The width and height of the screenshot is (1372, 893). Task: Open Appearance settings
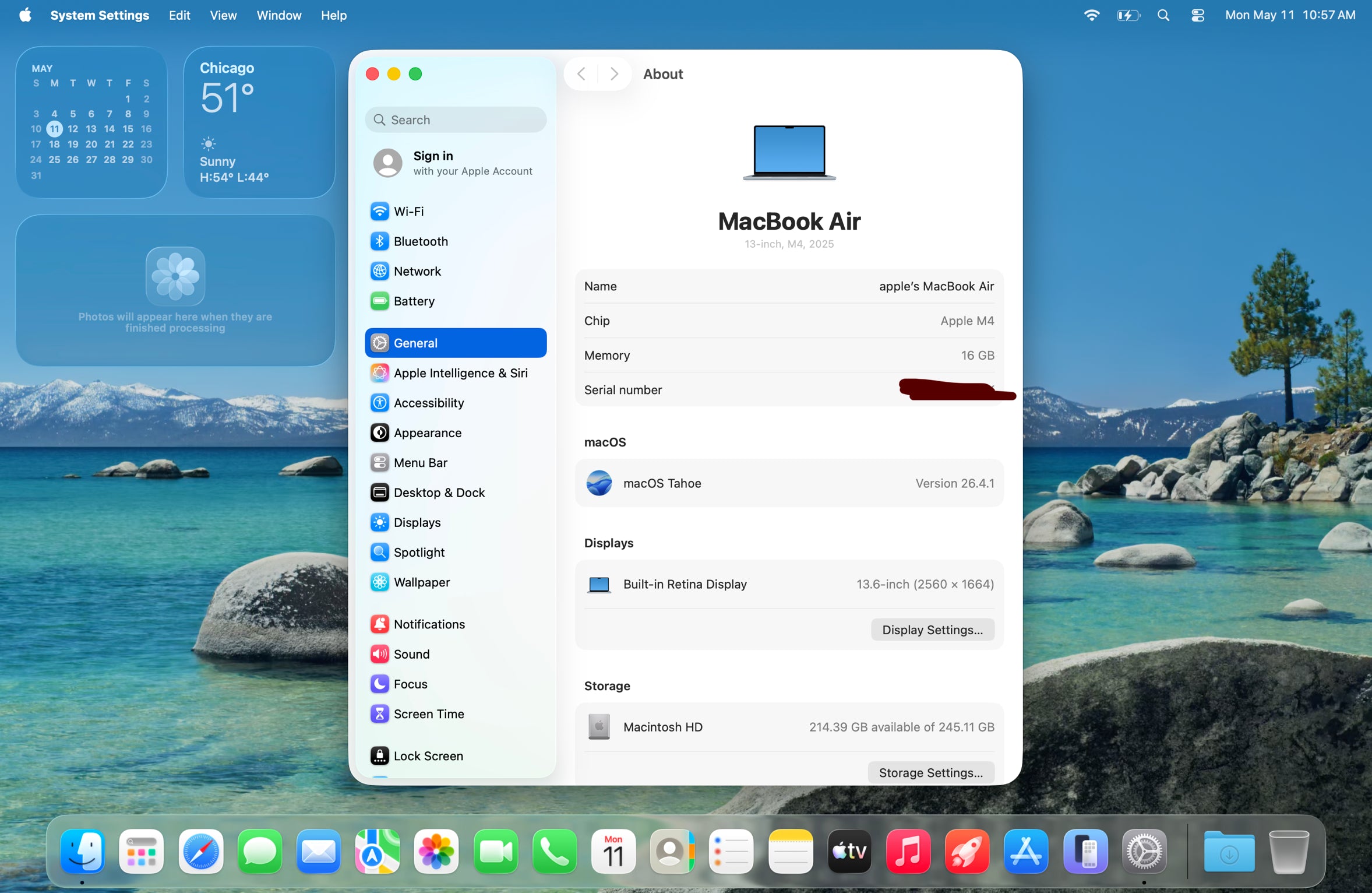456,433
